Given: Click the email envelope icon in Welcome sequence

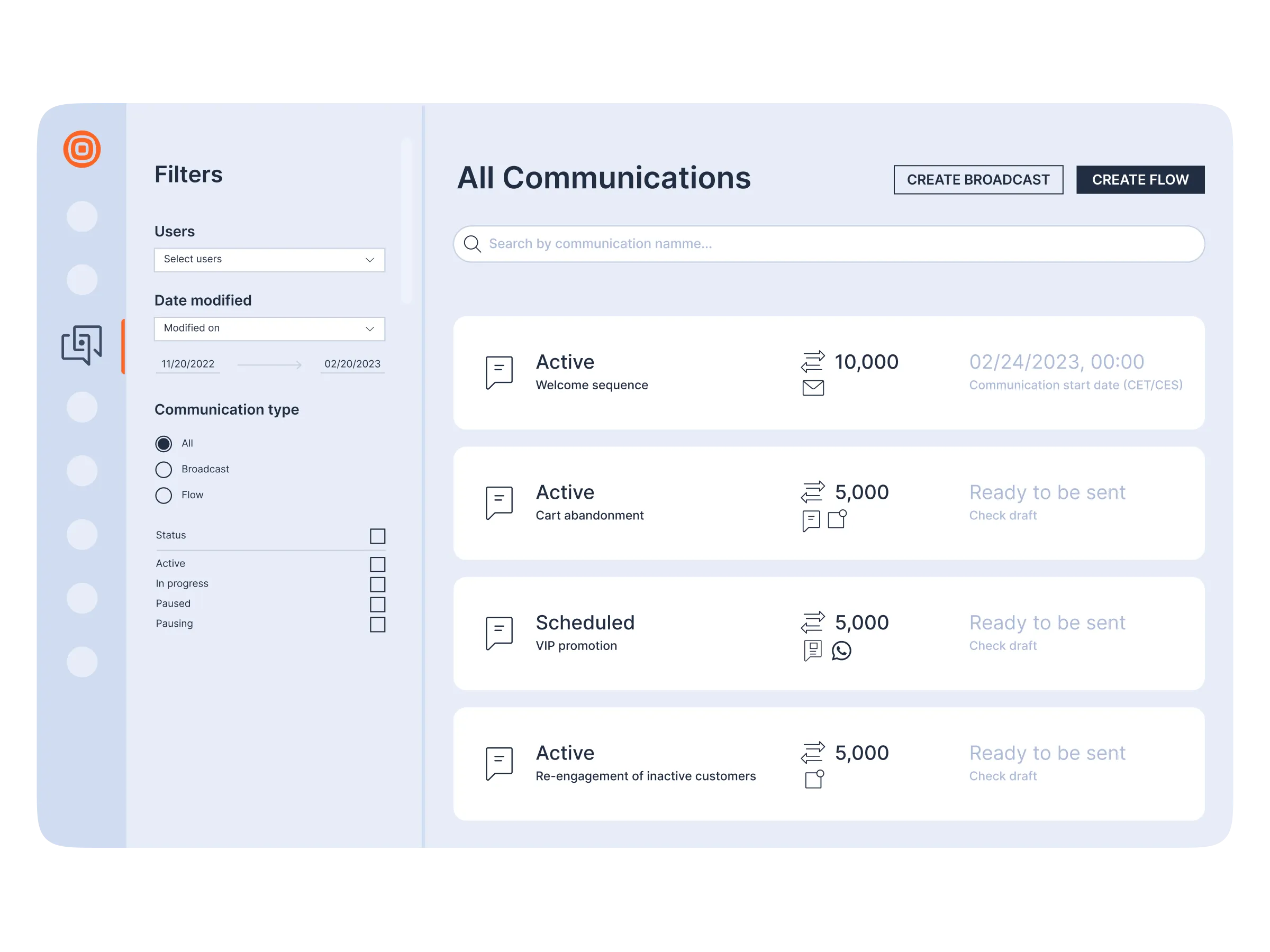Looking at the screenshot, I should [x=812, y=388].
